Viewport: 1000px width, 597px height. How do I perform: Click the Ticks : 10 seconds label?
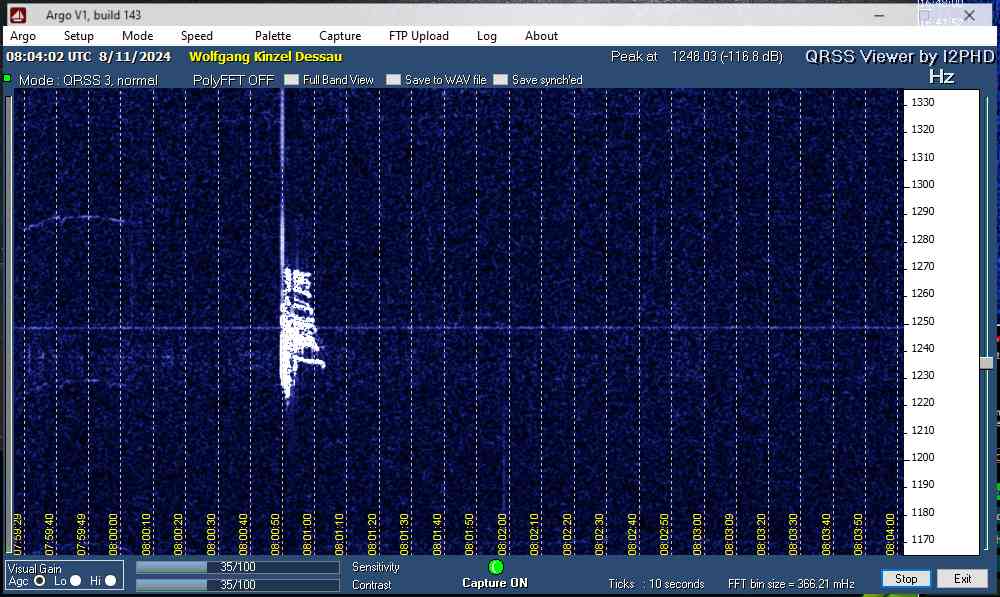pos(656,584)
